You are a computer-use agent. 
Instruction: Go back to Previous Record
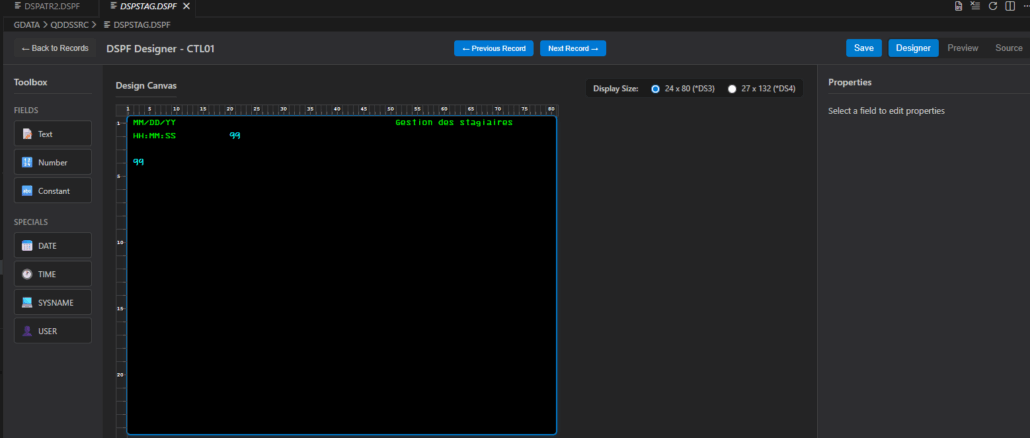click(493, 48)
